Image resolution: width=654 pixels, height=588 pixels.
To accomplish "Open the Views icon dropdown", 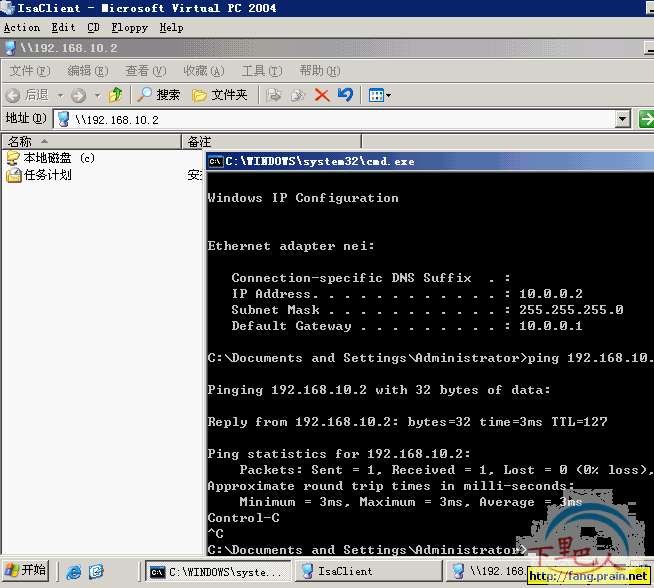I will [x=380, y=95].
